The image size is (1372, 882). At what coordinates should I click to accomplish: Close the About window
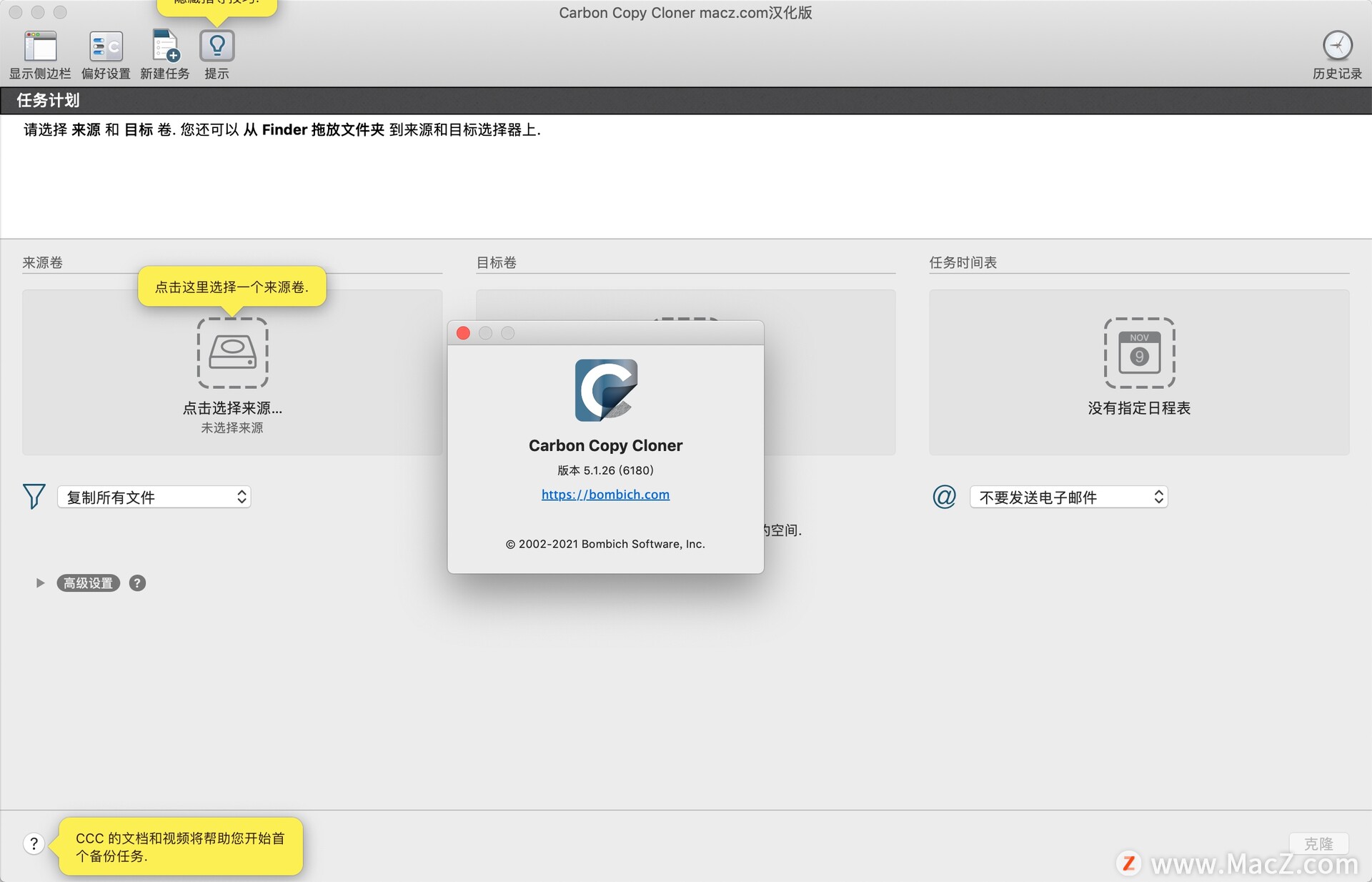point(463,333)
